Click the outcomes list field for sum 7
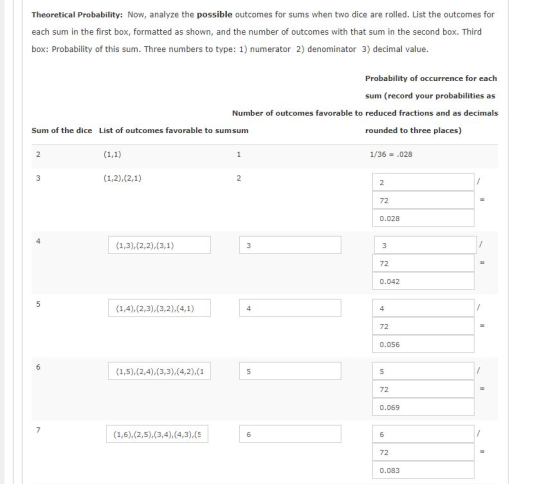560x484 pixels. click(157, 434)
